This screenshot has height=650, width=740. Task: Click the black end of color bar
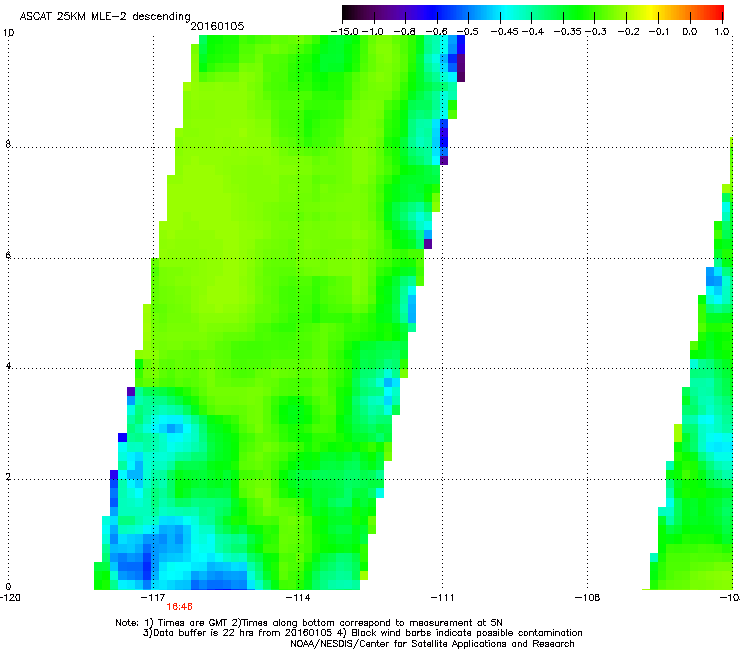pos(348,13)
